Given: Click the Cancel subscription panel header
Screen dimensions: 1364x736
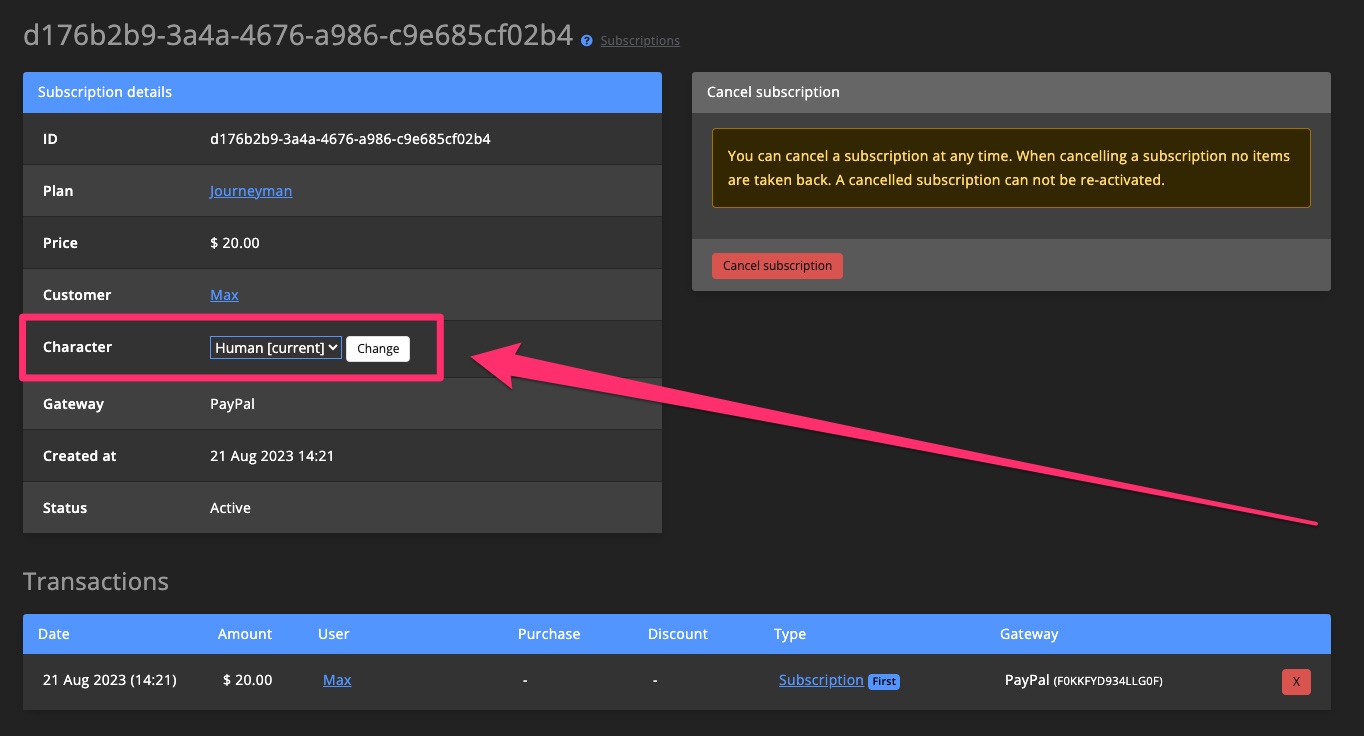Looking at the screenshot, I should (x=773, y=91).
